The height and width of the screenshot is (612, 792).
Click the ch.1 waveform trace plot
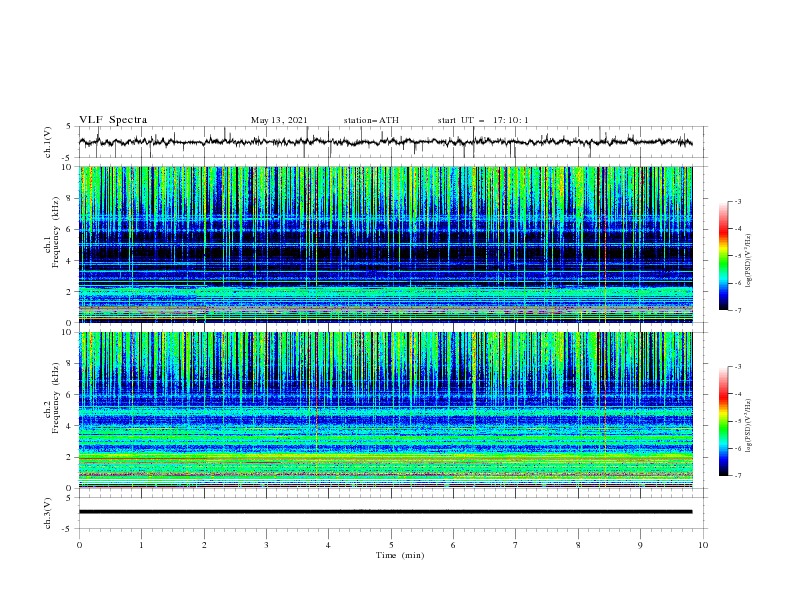pos(385,142)
